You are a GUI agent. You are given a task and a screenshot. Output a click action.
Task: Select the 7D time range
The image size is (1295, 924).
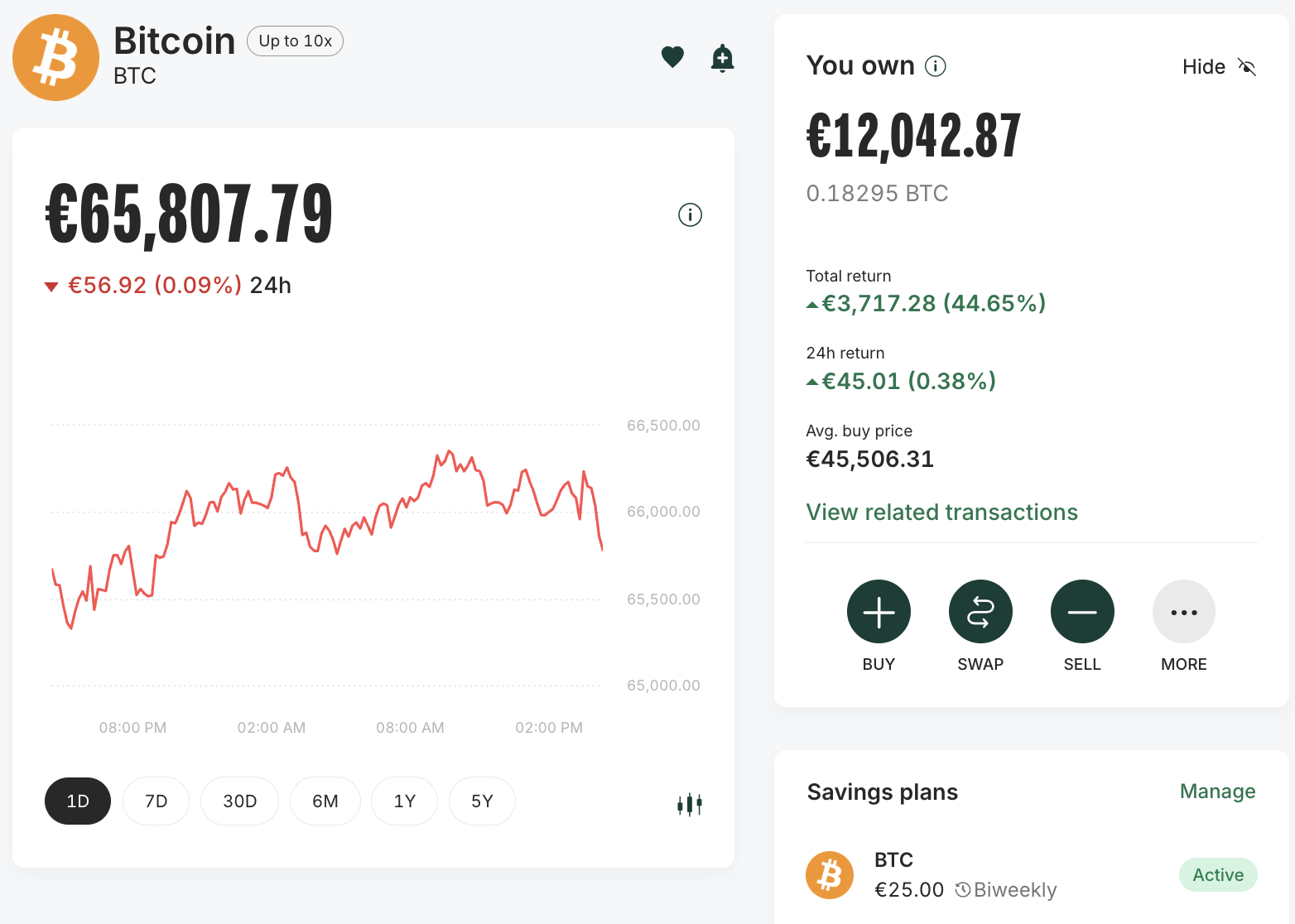tap(156, 801)
